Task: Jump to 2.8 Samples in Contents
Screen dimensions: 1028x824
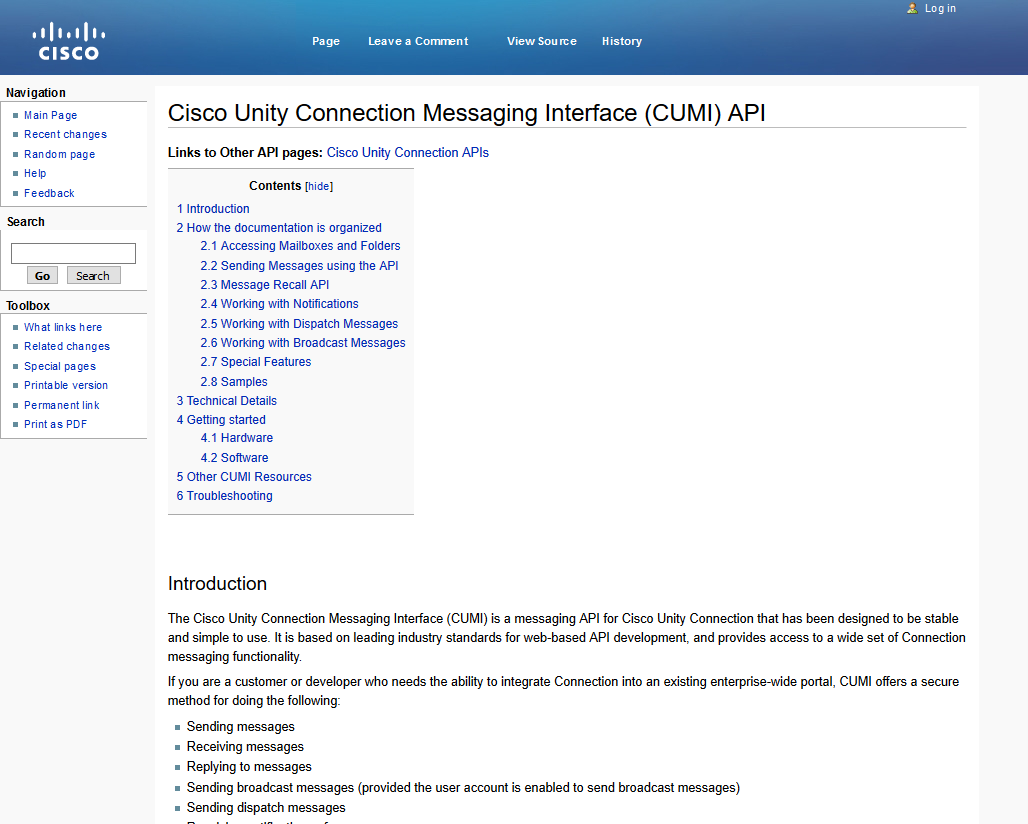Action: tap(234, 382)
